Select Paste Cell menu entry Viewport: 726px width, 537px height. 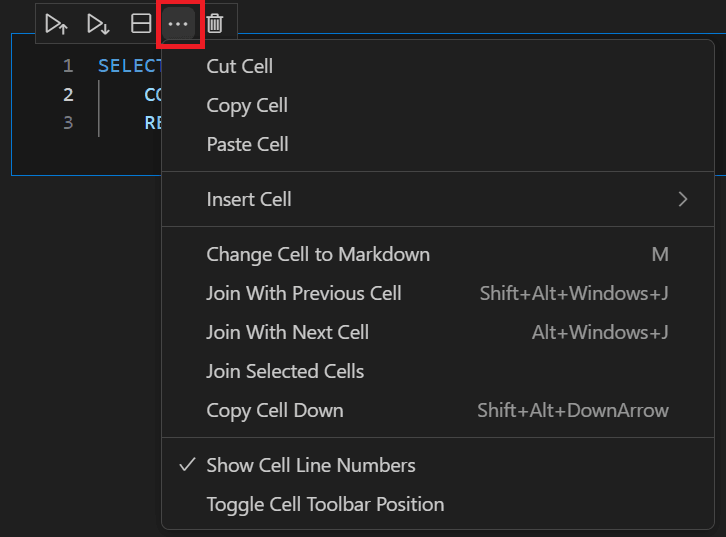point(247,144)
